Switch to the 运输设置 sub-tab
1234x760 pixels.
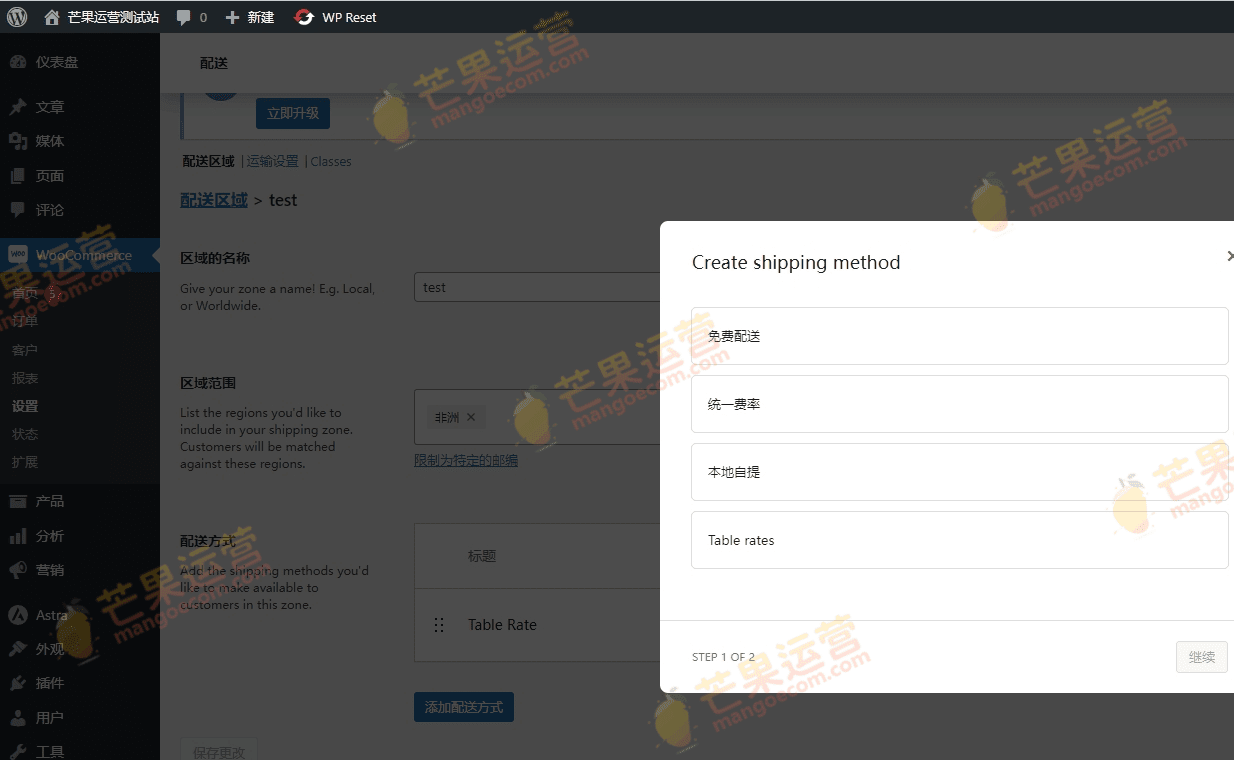(272, 161)
